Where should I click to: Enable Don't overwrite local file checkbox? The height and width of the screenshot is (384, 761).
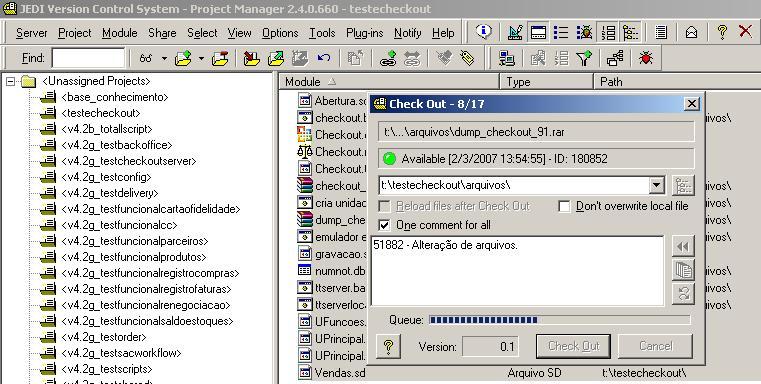[564, 207]
